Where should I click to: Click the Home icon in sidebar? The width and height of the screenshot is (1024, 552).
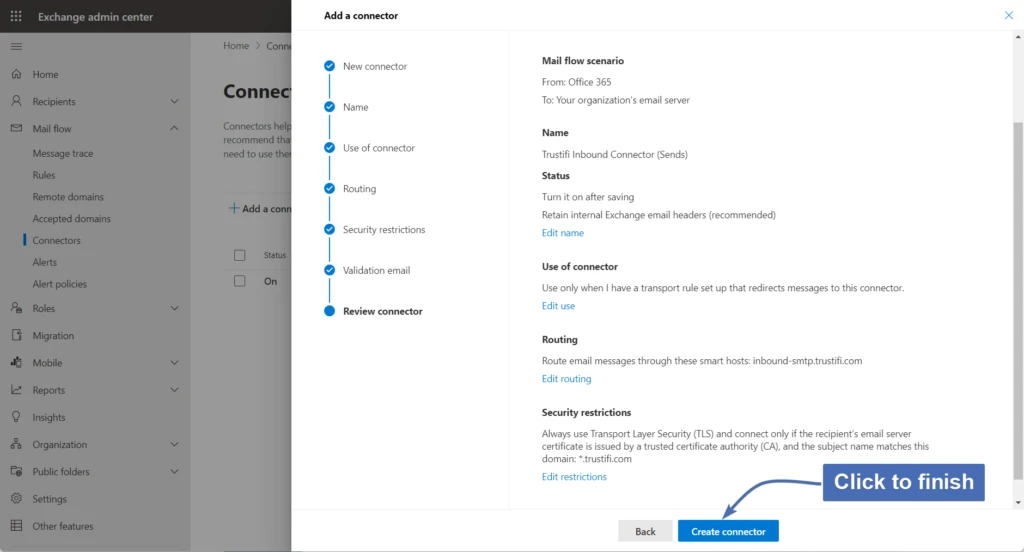(x=16, y=75)
